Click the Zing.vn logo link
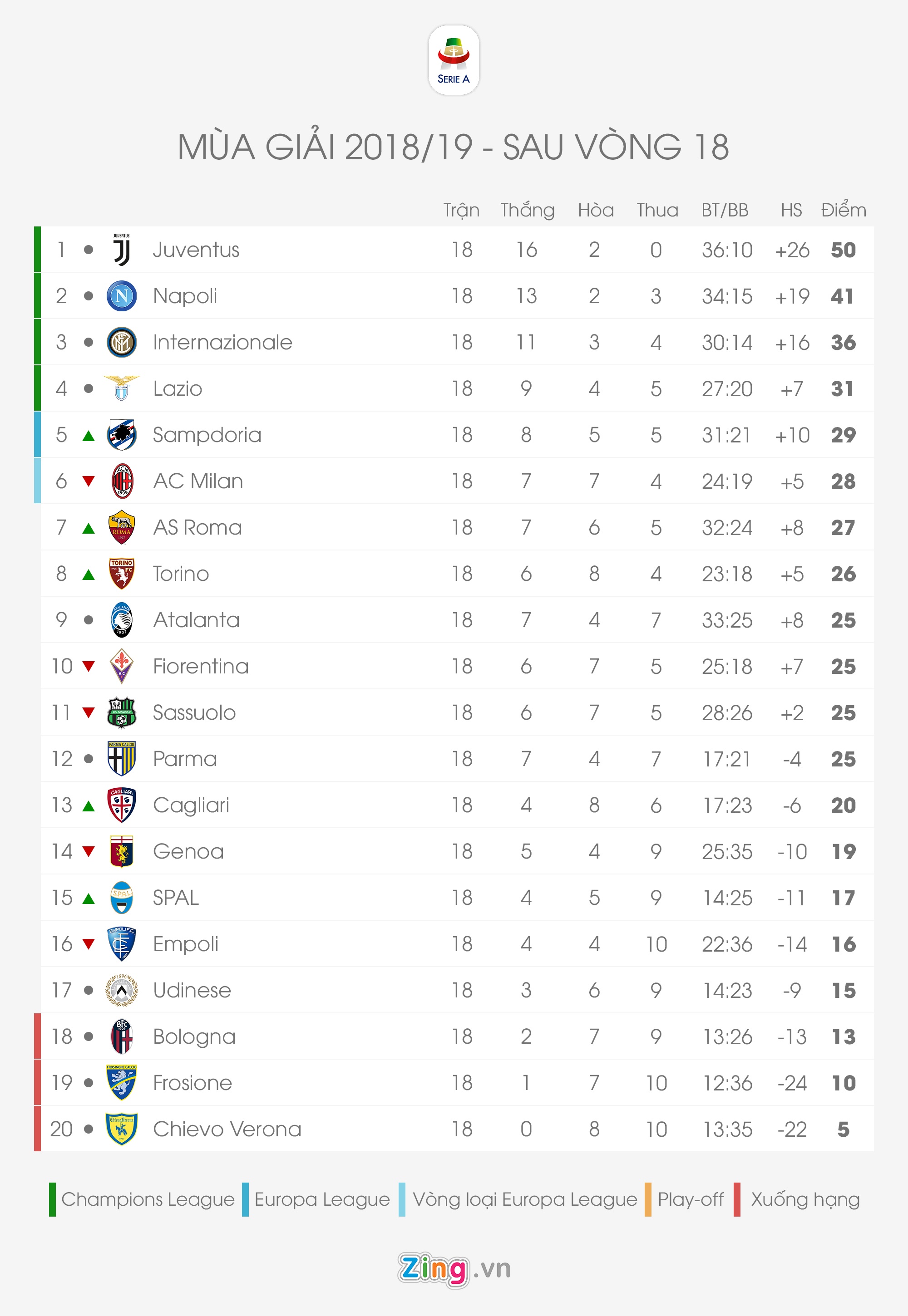This screenshot has height=1316, width=908. pyautogui.click(x=454, y=1269)
